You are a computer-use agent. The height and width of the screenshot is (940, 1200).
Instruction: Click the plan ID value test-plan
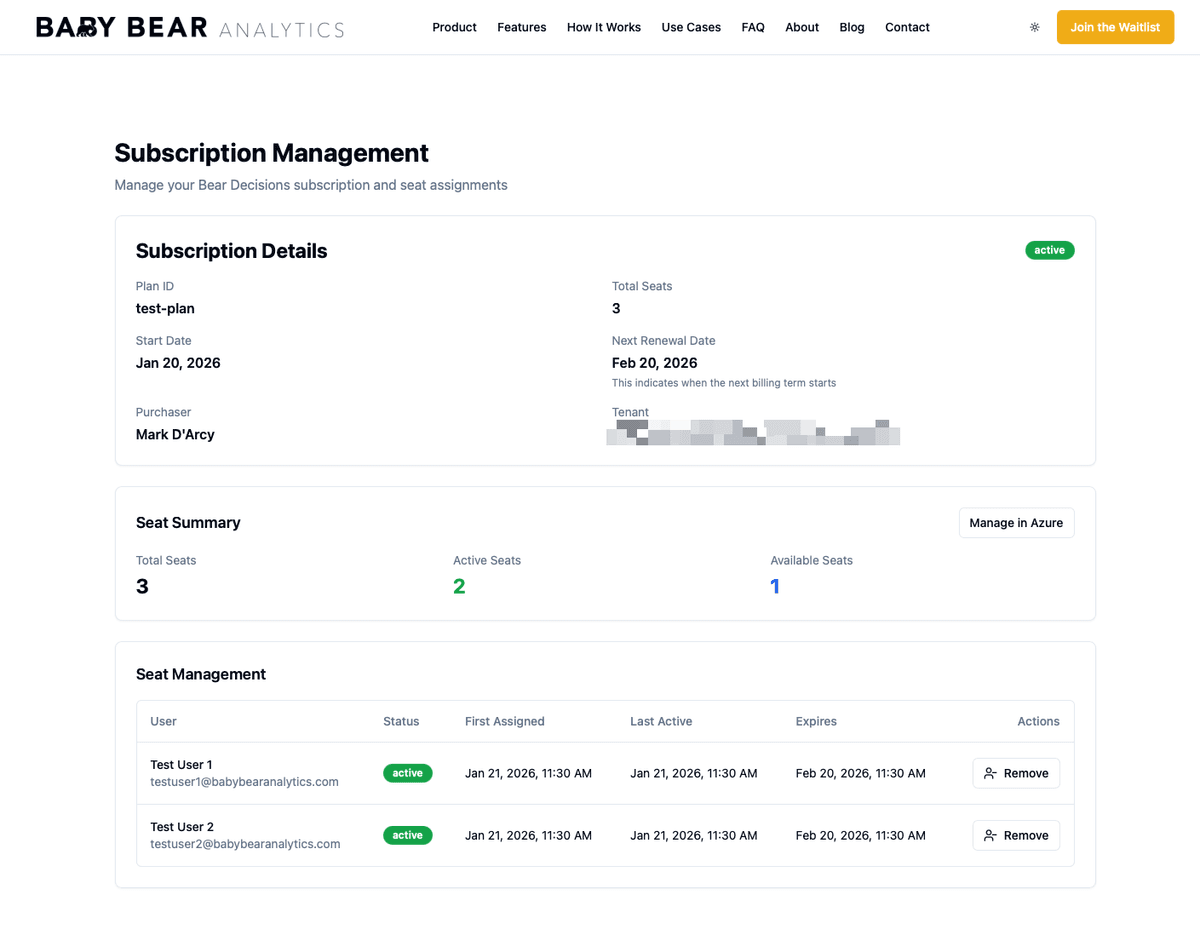point(165,308)
